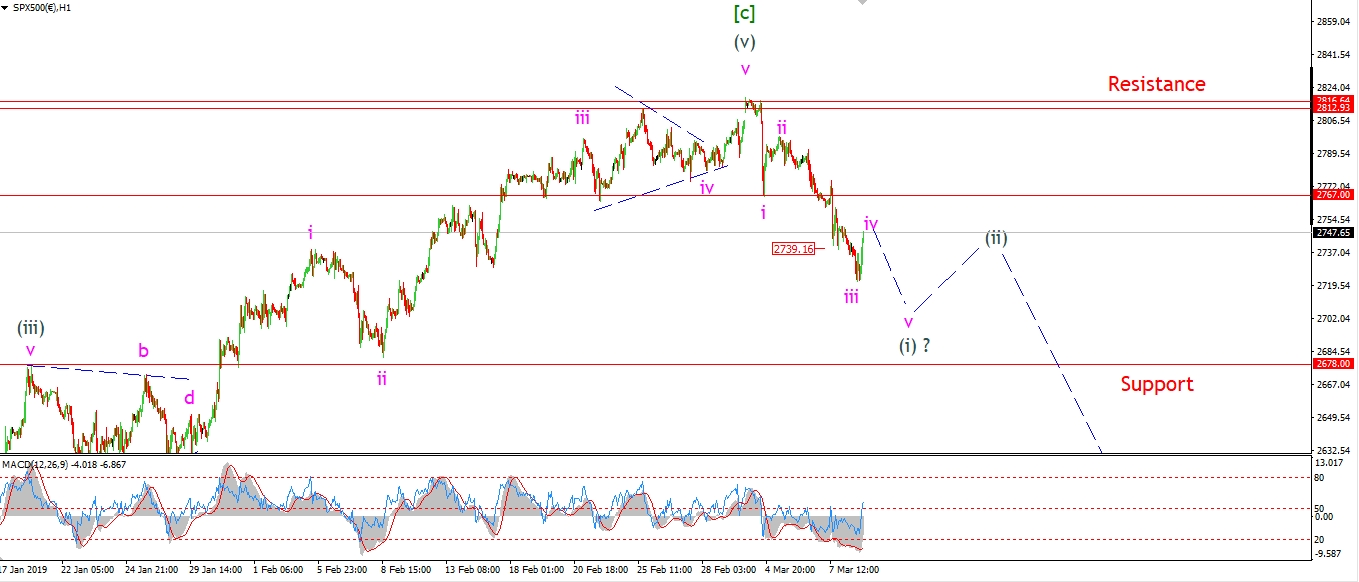
Task: Click the 2816.64 red price tag
Action: (x=1334, y=100)
